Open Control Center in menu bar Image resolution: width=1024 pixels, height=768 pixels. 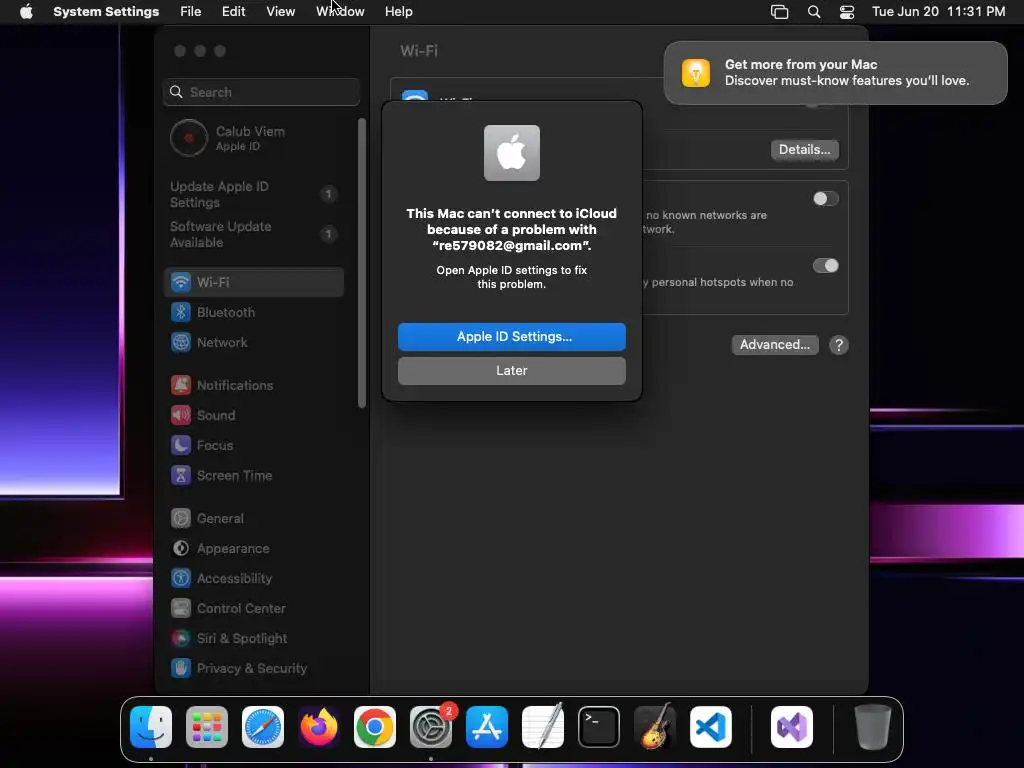pyautogui.click(x=847, y=12)
